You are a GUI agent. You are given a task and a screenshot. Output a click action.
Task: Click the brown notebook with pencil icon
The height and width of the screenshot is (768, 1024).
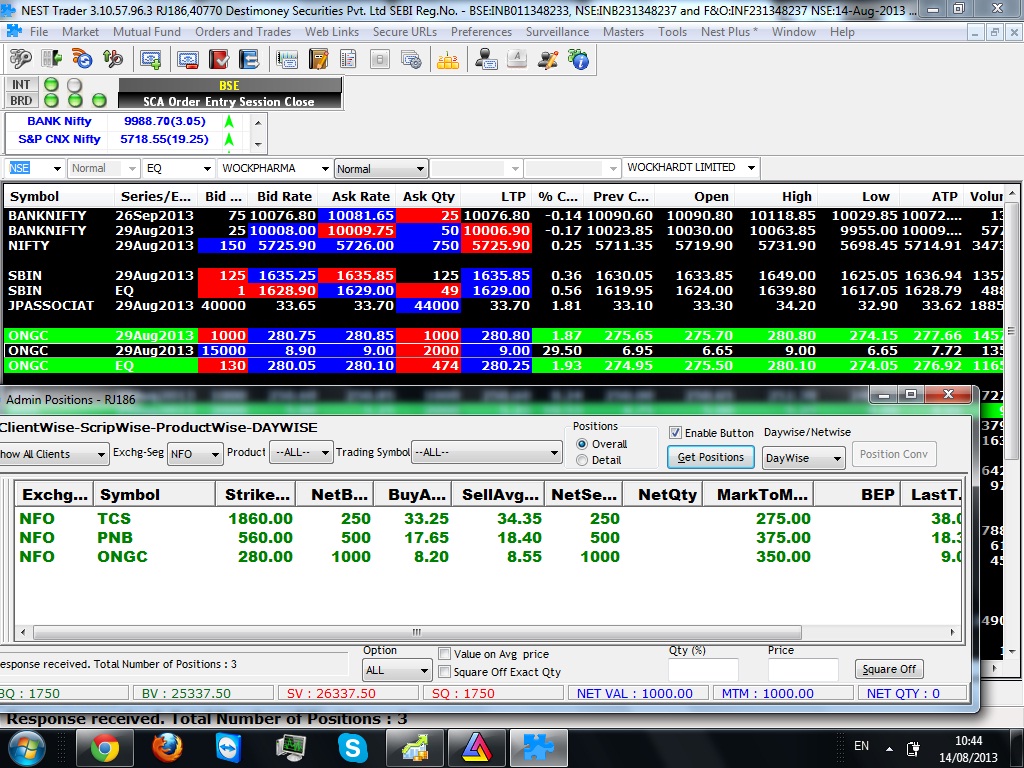pos(318,60)
